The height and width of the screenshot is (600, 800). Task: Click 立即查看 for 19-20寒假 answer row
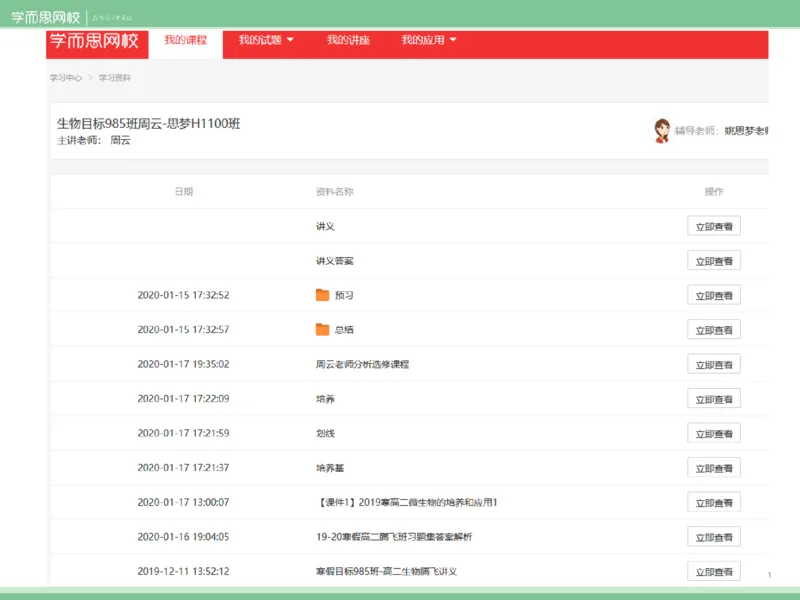click(714, 537)
